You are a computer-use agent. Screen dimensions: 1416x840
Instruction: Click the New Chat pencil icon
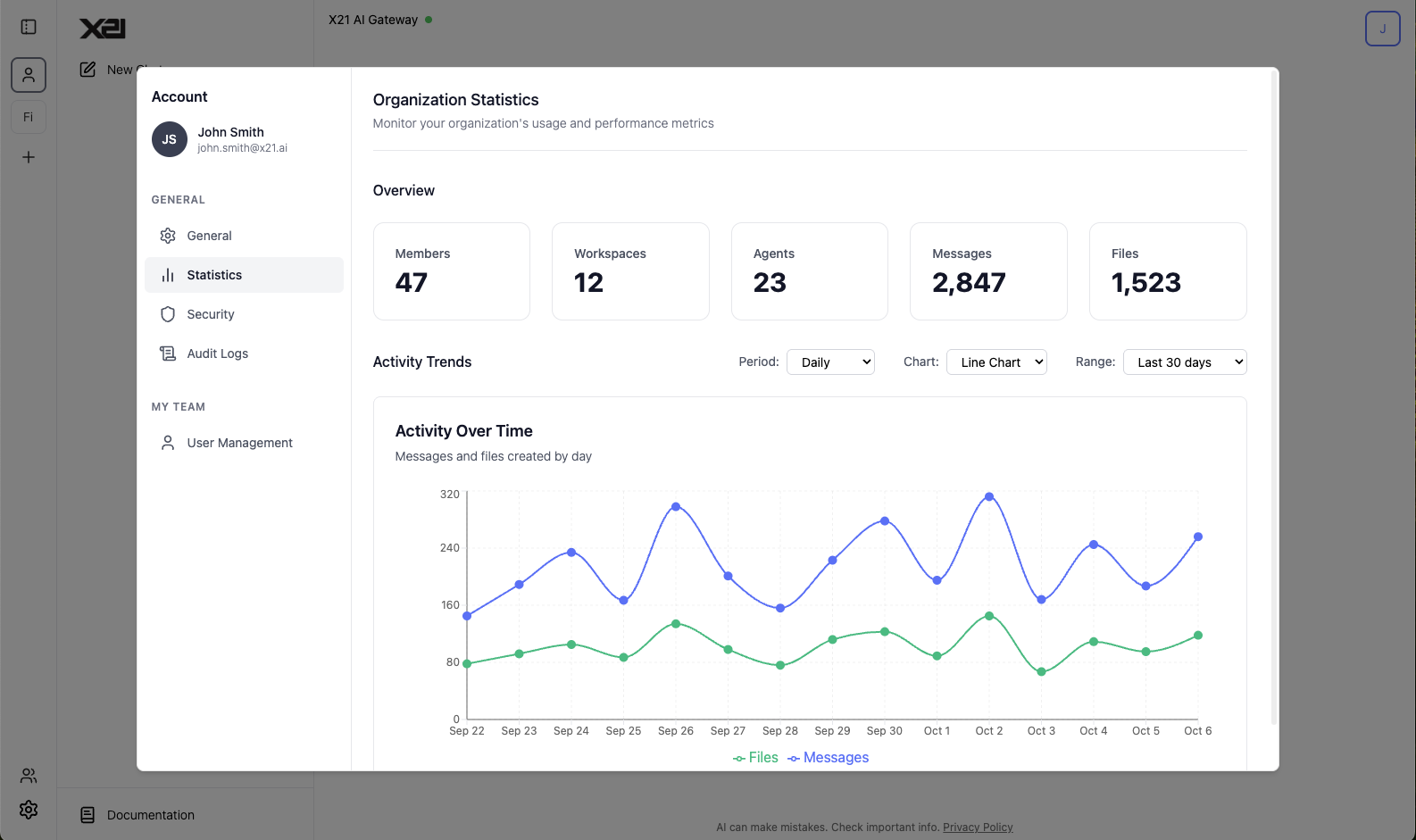(x=87, y=70)
